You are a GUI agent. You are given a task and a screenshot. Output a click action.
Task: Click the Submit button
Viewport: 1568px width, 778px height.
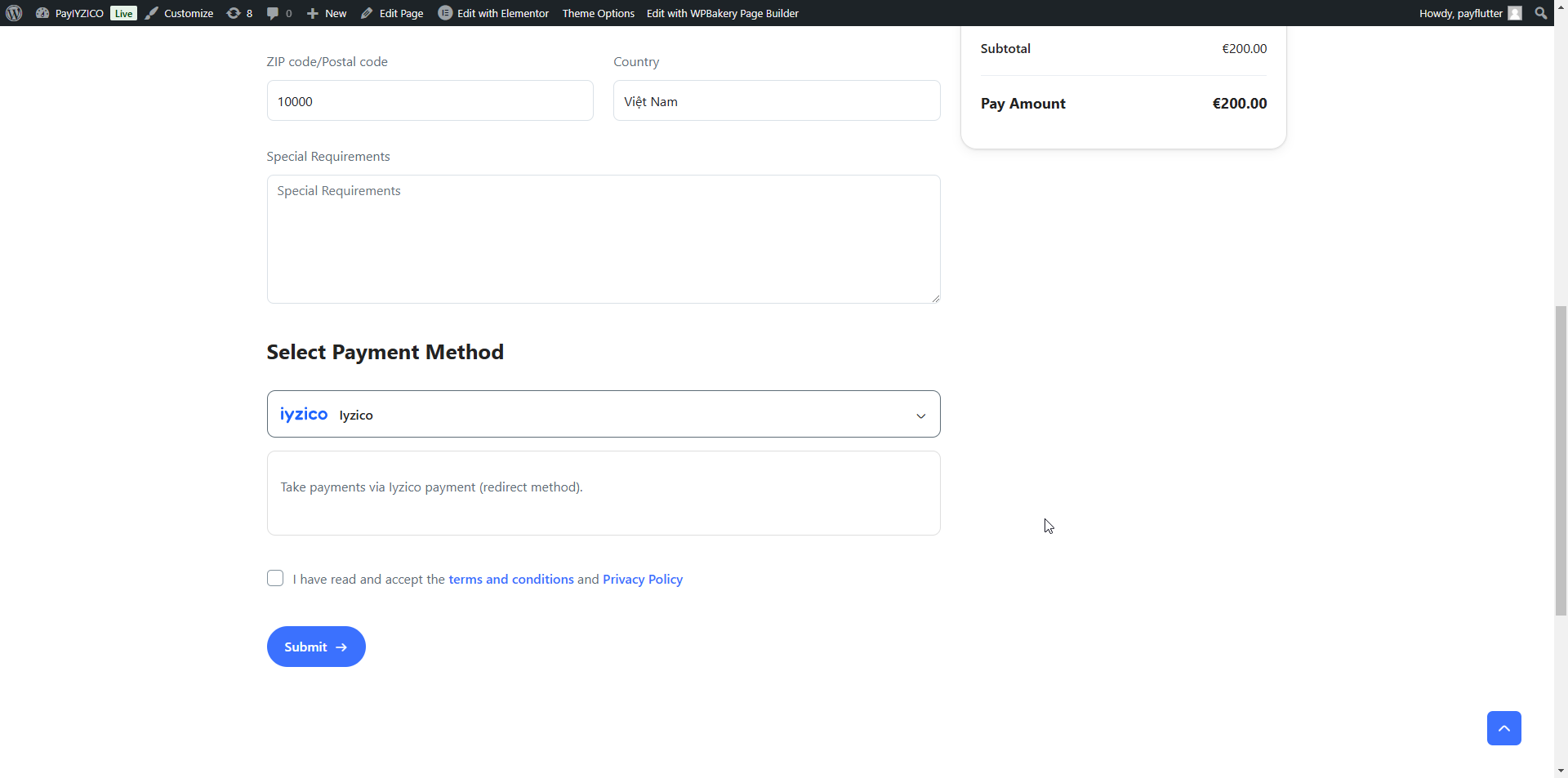point(316,646)
